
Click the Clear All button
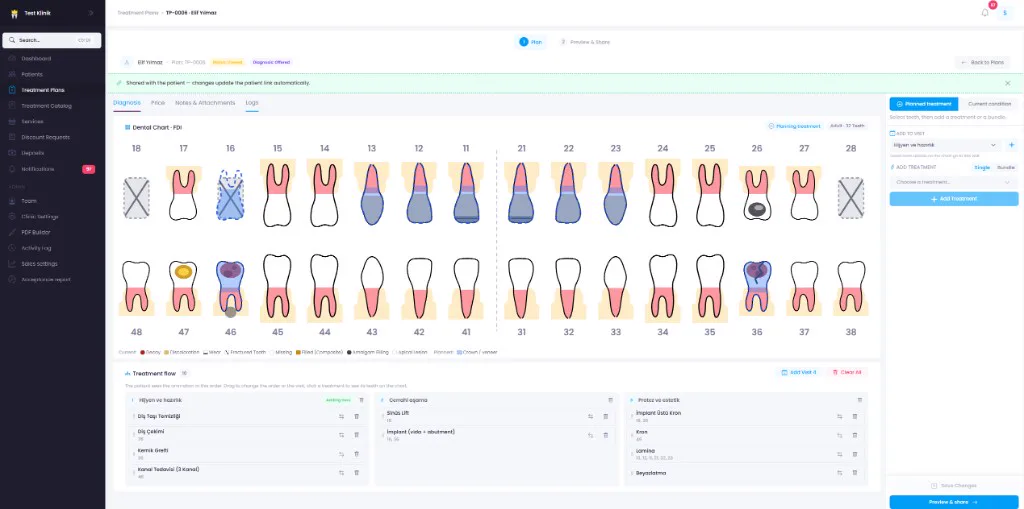tap(846, 372)
